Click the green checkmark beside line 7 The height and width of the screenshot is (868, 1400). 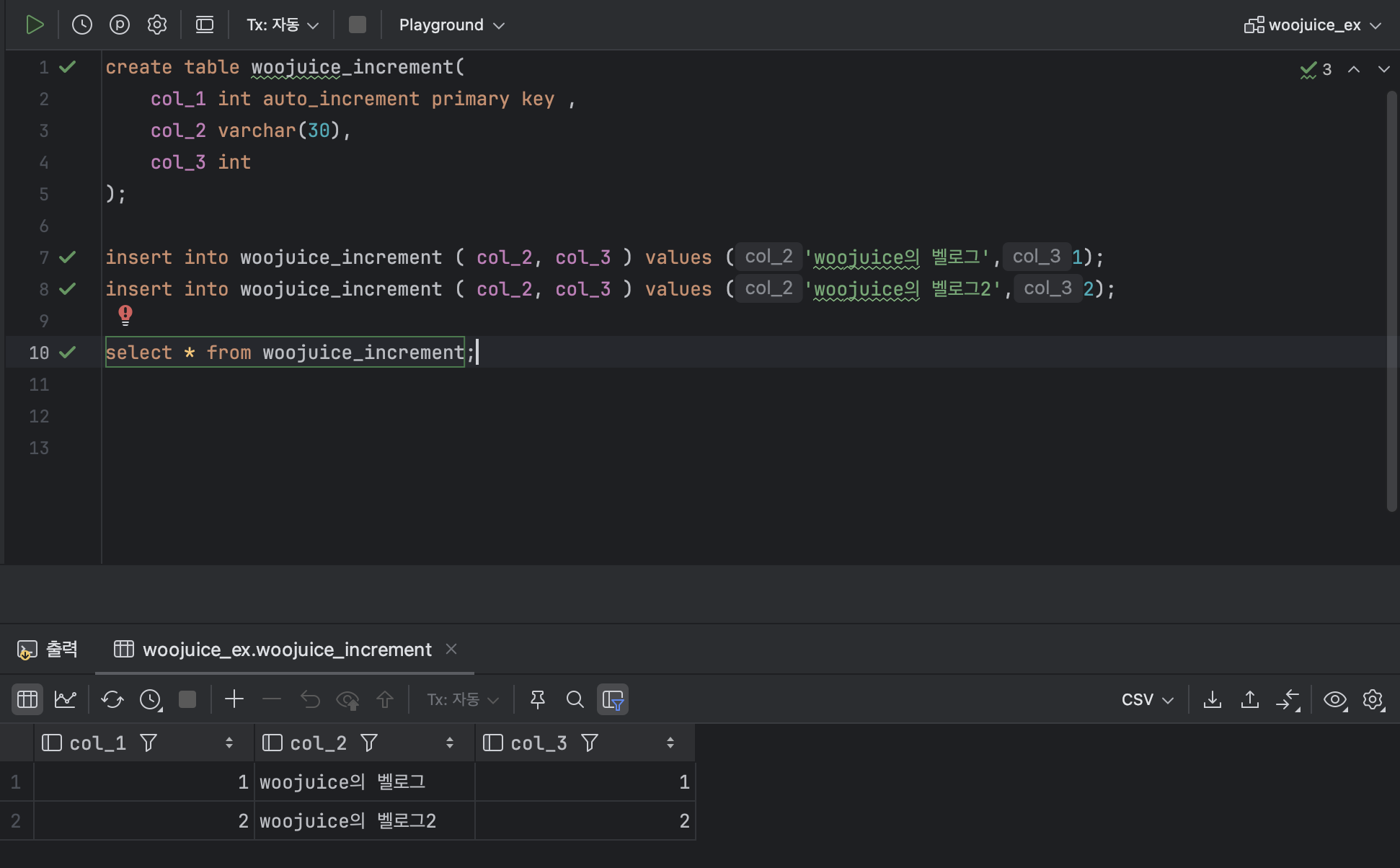pos(68,257)
